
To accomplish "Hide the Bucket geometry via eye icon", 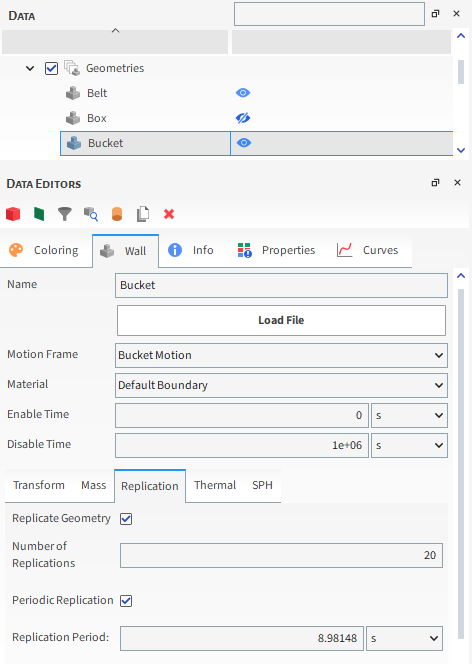I will coord(244,143).
